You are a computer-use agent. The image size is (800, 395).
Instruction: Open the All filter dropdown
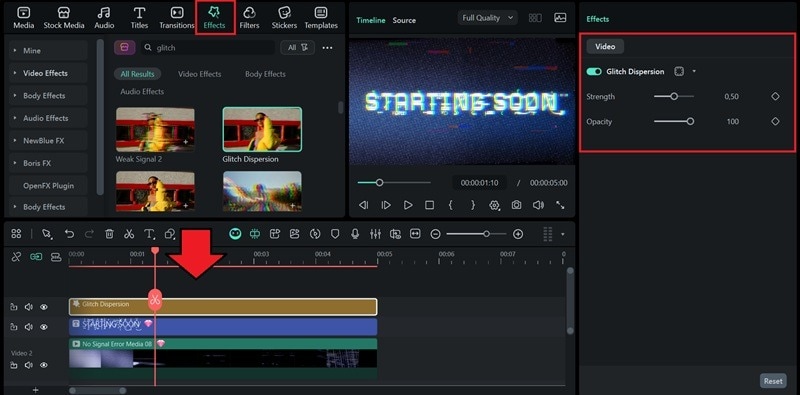pos(297,47)
